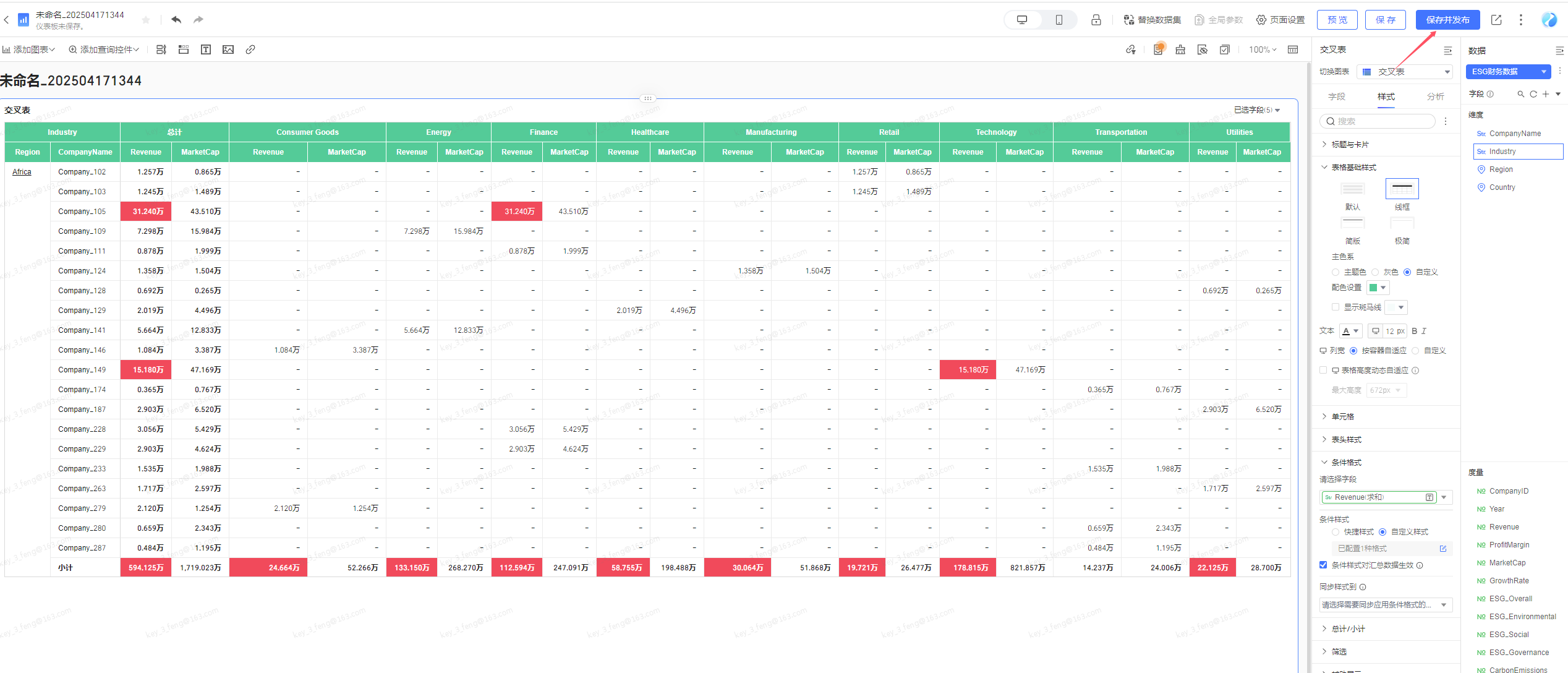Uncheck 条件样式对汇总数据生效 checkbox
1568x673 pixels.
(x=1323, y=565)
